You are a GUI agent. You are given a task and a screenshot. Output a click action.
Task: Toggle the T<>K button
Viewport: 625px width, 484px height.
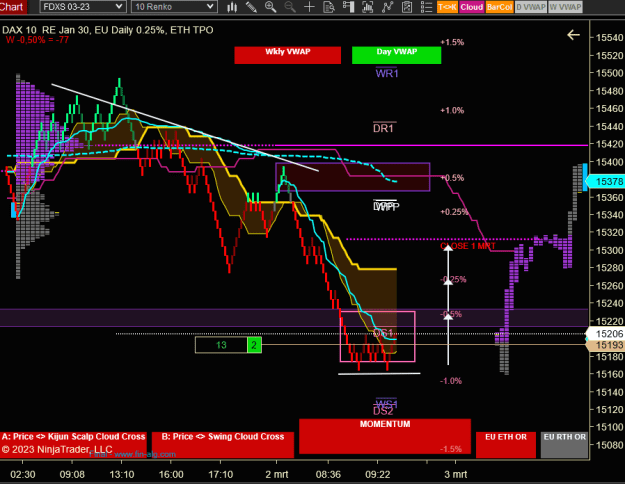447,7
